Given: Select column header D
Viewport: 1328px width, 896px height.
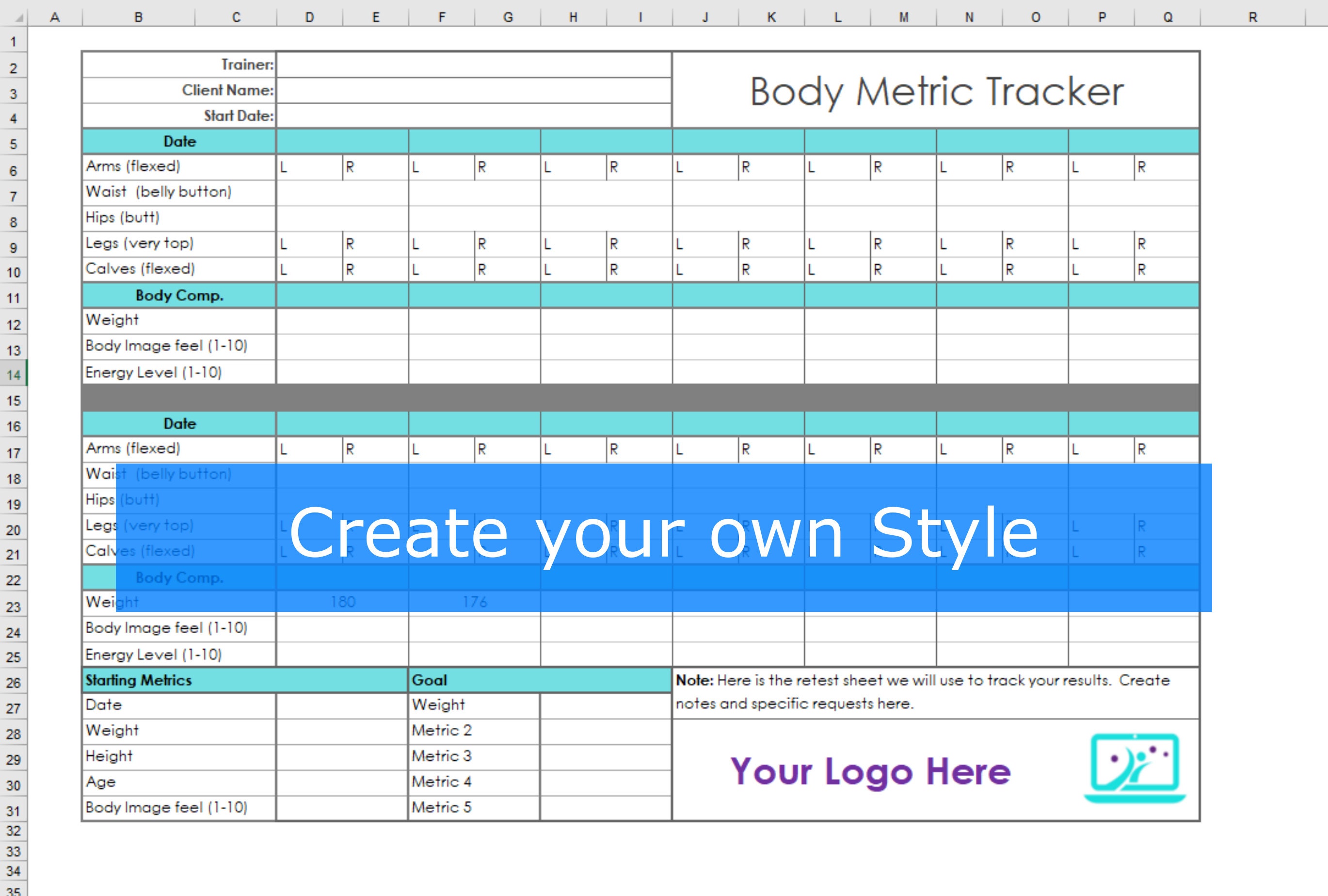Looking at the screenshot, I should pos(309,16).
